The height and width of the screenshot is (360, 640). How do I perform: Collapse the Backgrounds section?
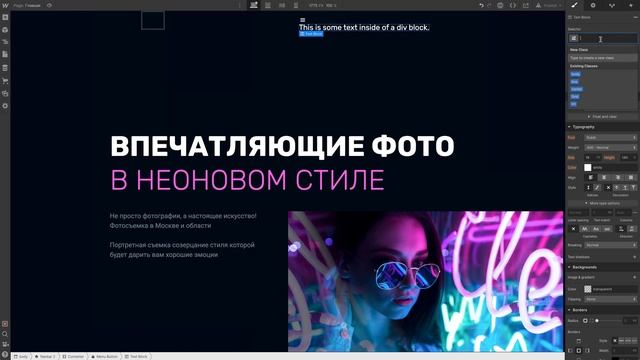coord(584,267)
